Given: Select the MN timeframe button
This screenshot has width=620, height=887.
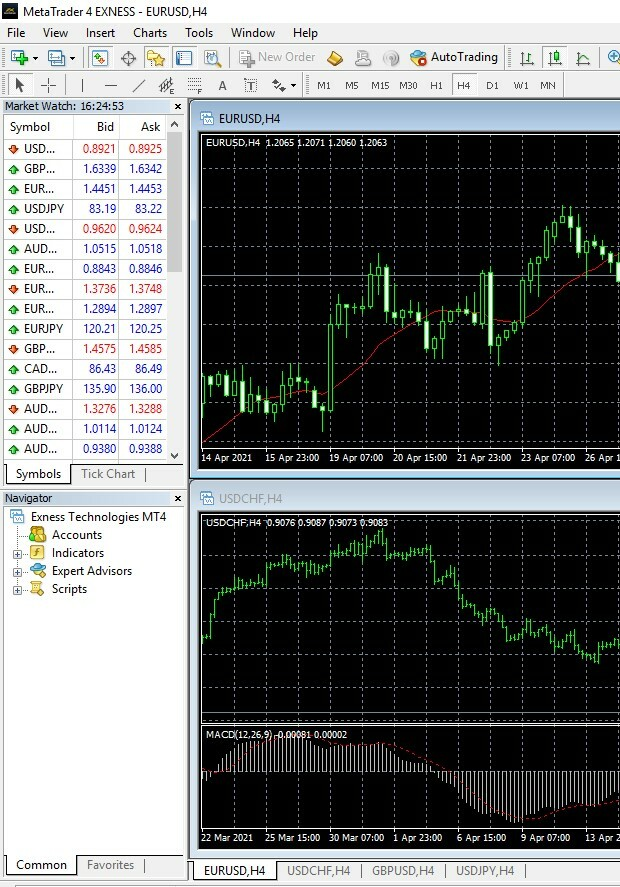Looking at the screenshot, I should [x=548, y=85].
